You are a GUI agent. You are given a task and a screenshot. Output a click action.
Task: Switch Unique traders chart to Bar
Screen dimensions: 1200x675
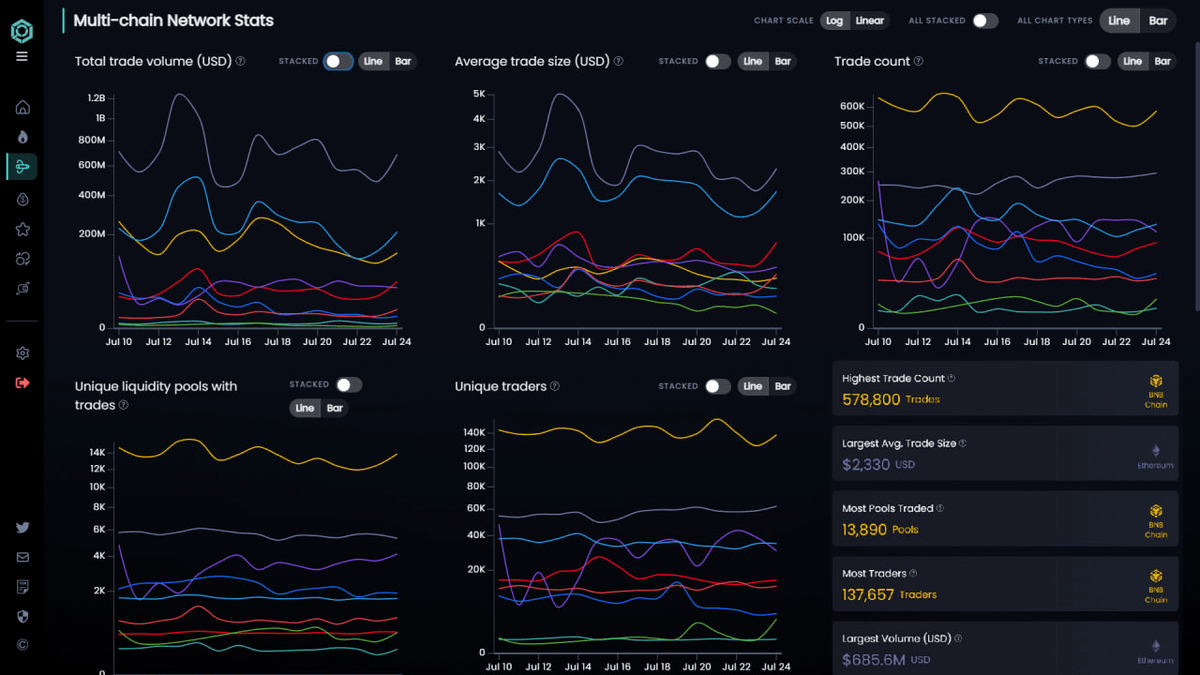pos(783,386)
